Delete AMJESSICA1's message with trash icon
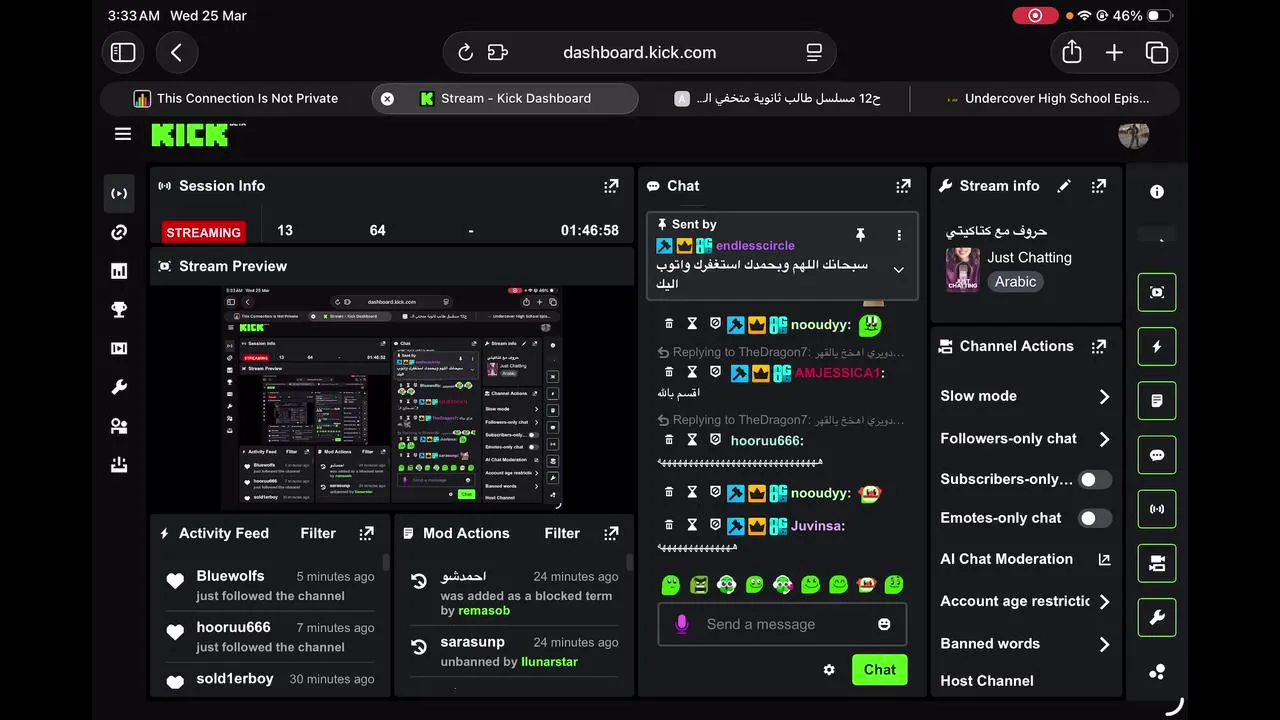1280x720 pixels. [x=669, y=372]
